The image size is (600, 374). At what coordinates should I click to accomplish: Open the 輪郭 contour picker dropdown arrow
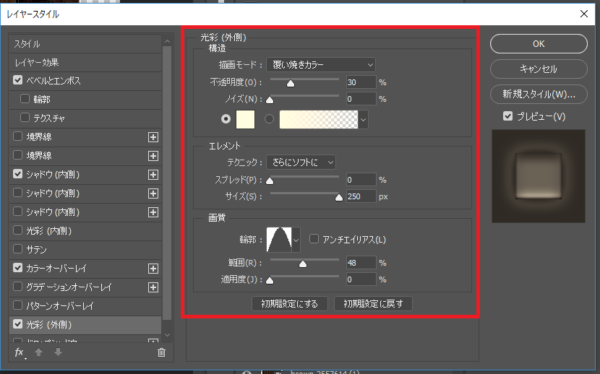[x=296, y=240]
